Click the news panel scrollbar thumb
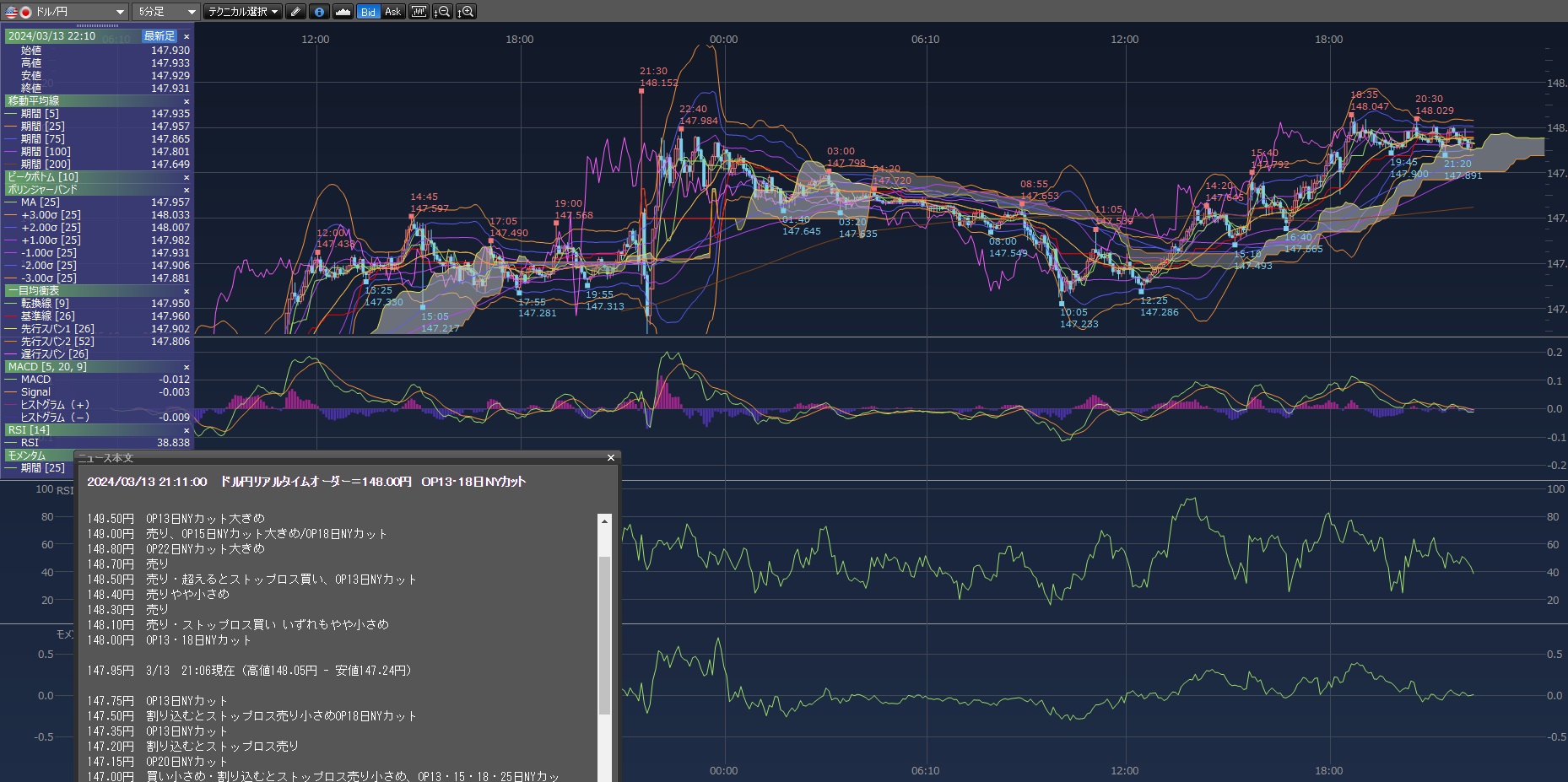Image resolution: width=1568 pixels, height=782 pixels. [604, 633]
